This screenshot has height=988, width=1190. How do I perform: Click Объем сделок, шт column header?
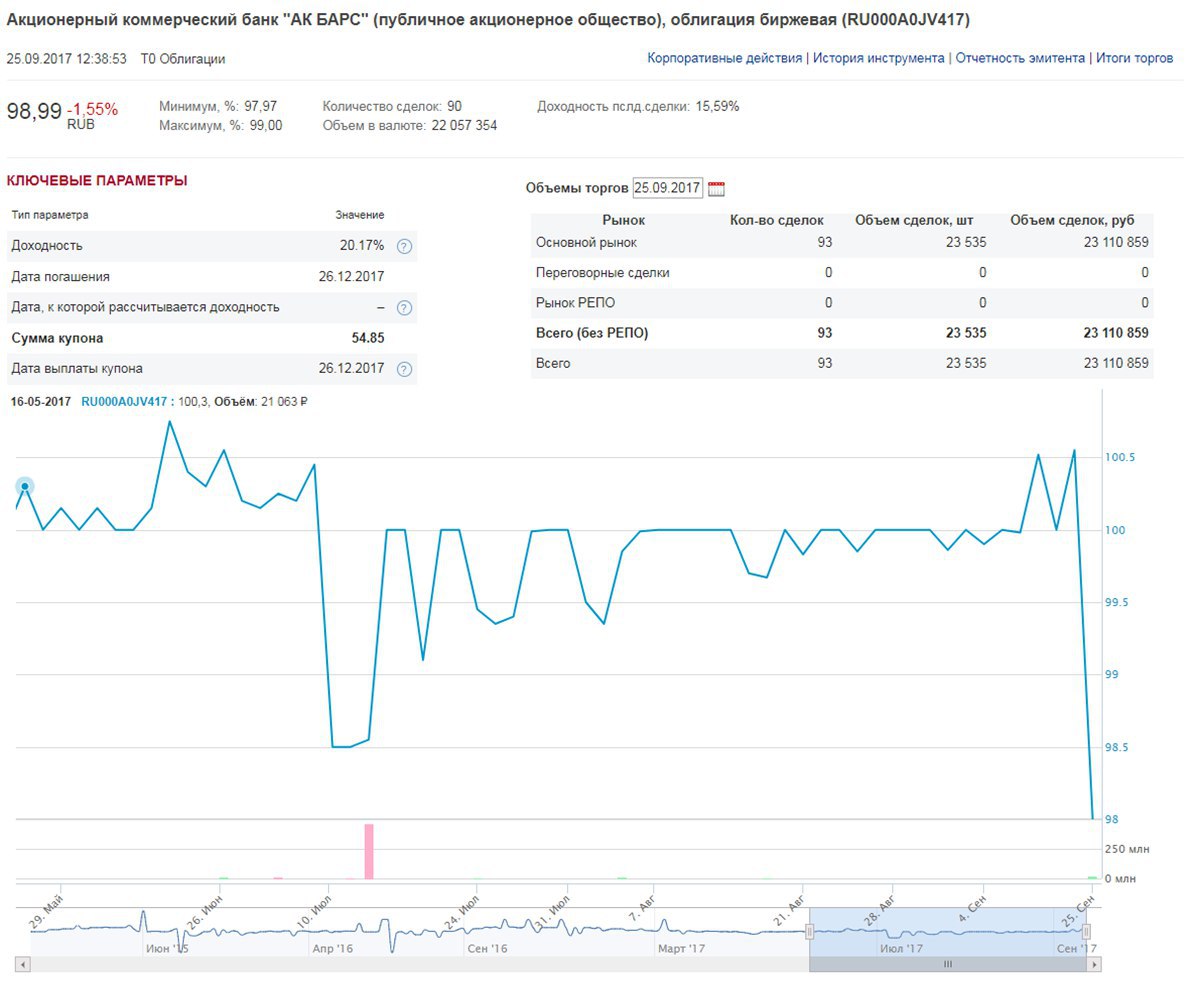click(914, 220)
